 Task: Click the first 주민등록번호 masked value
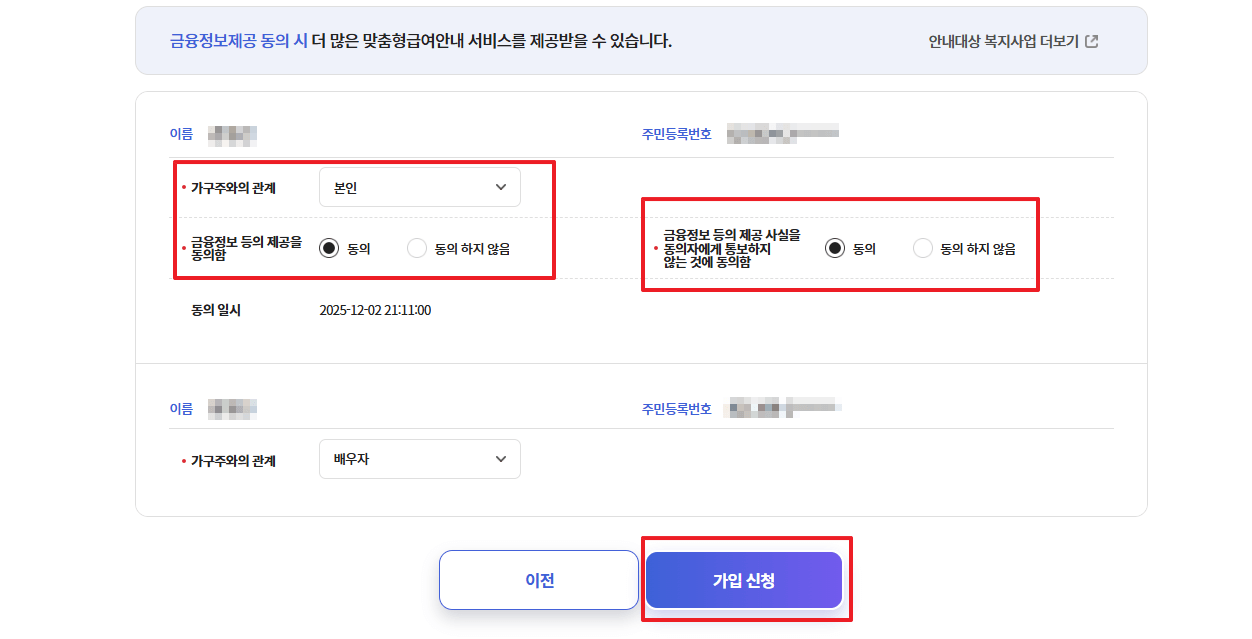pos(785,131)
